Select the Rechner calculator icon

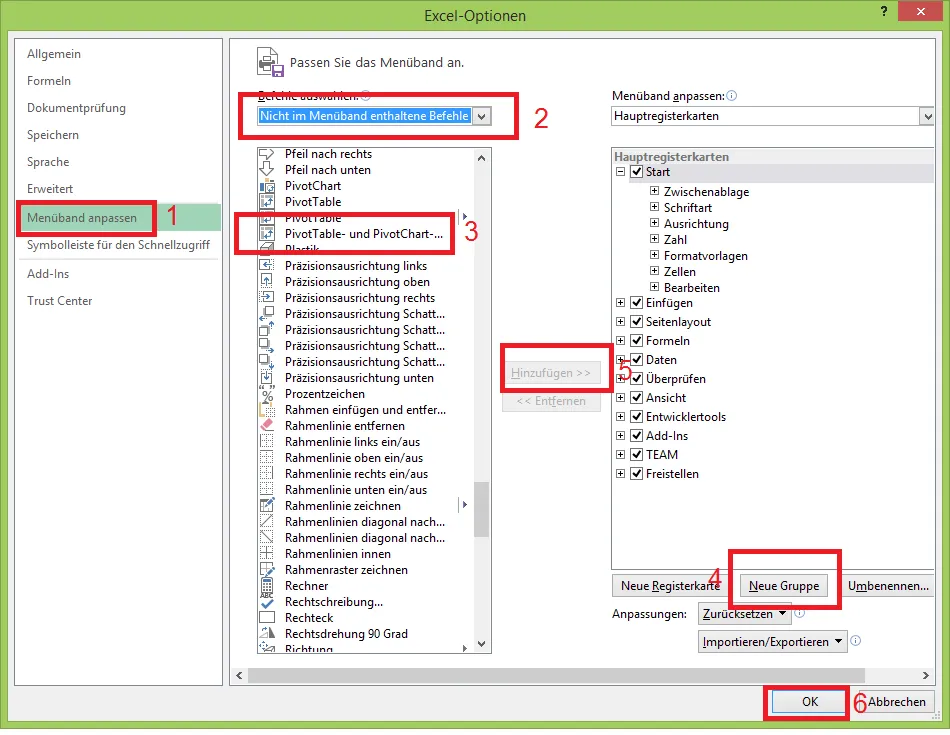[x=267, y=586]
